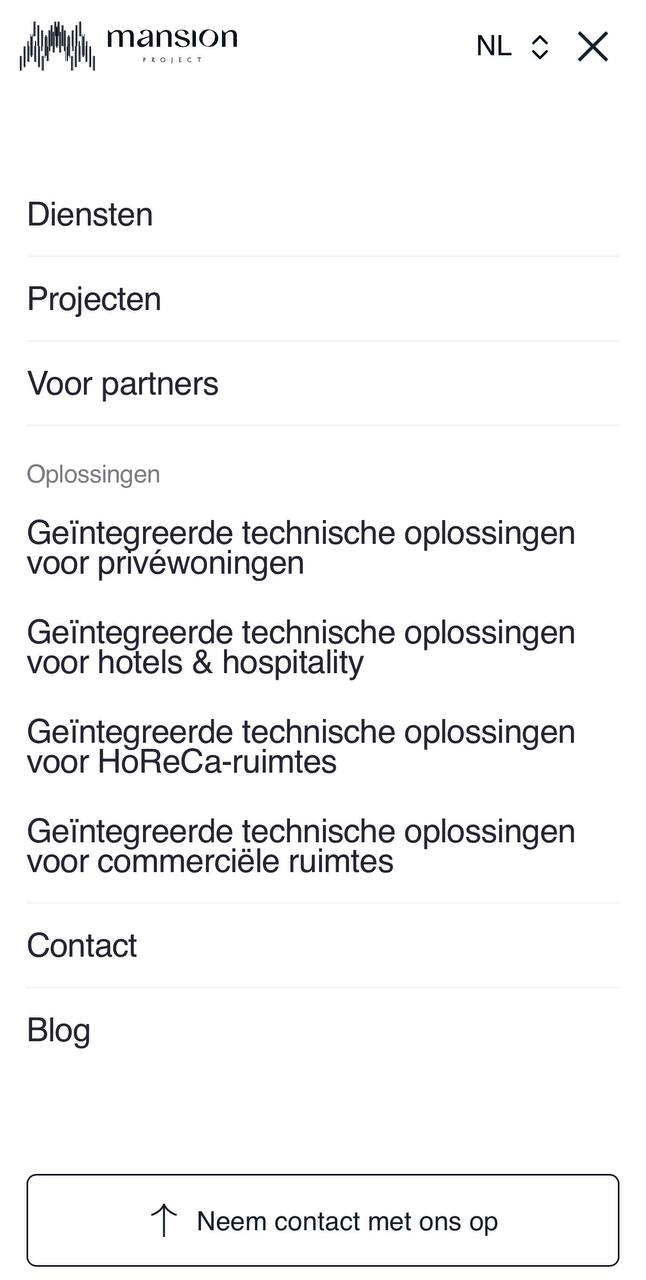The image size is (646, 1280).
Task: Open solutions for hotels & hospitality
Action: [x=301, y=647]
